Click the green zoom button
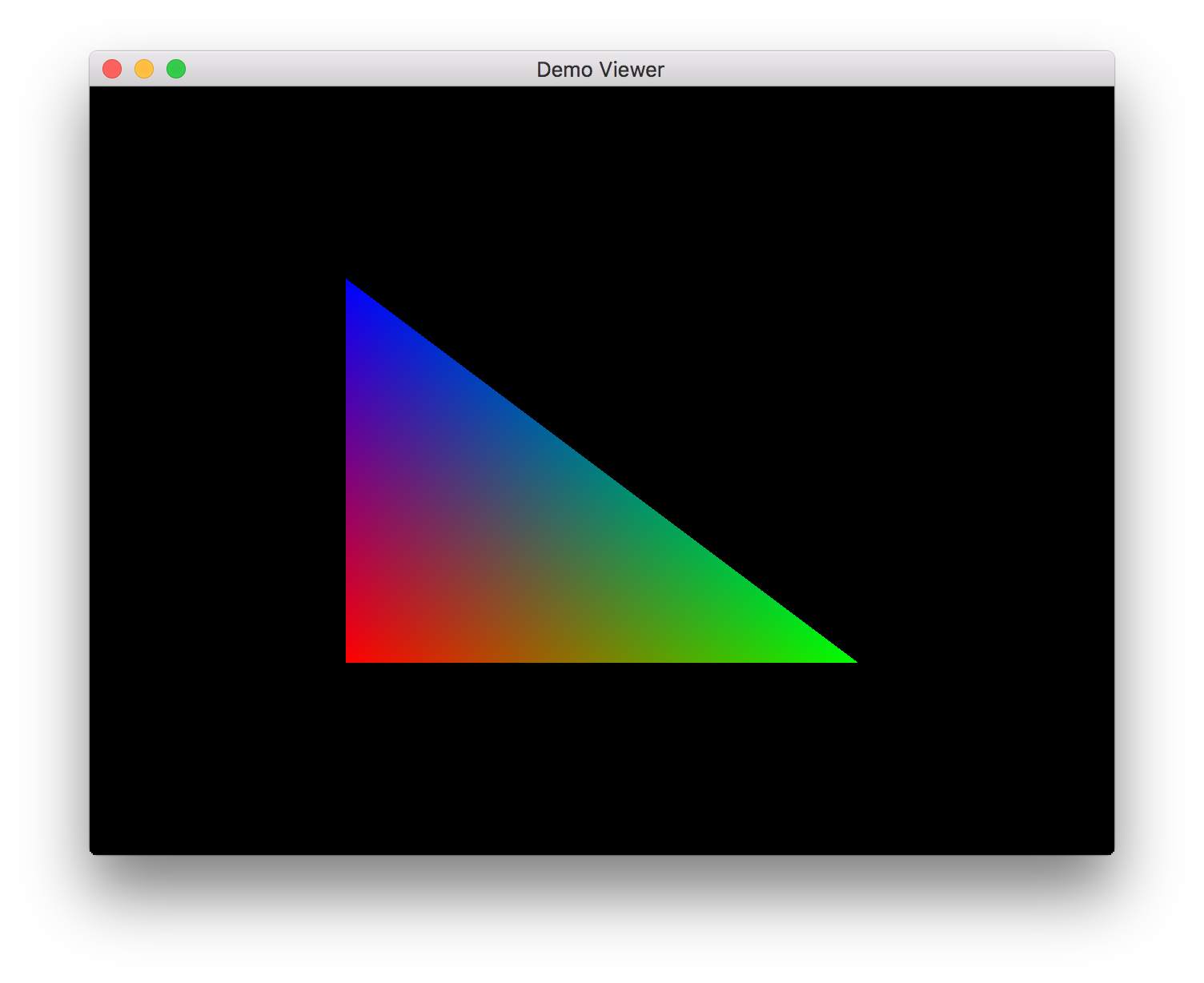 coord(176,70)
